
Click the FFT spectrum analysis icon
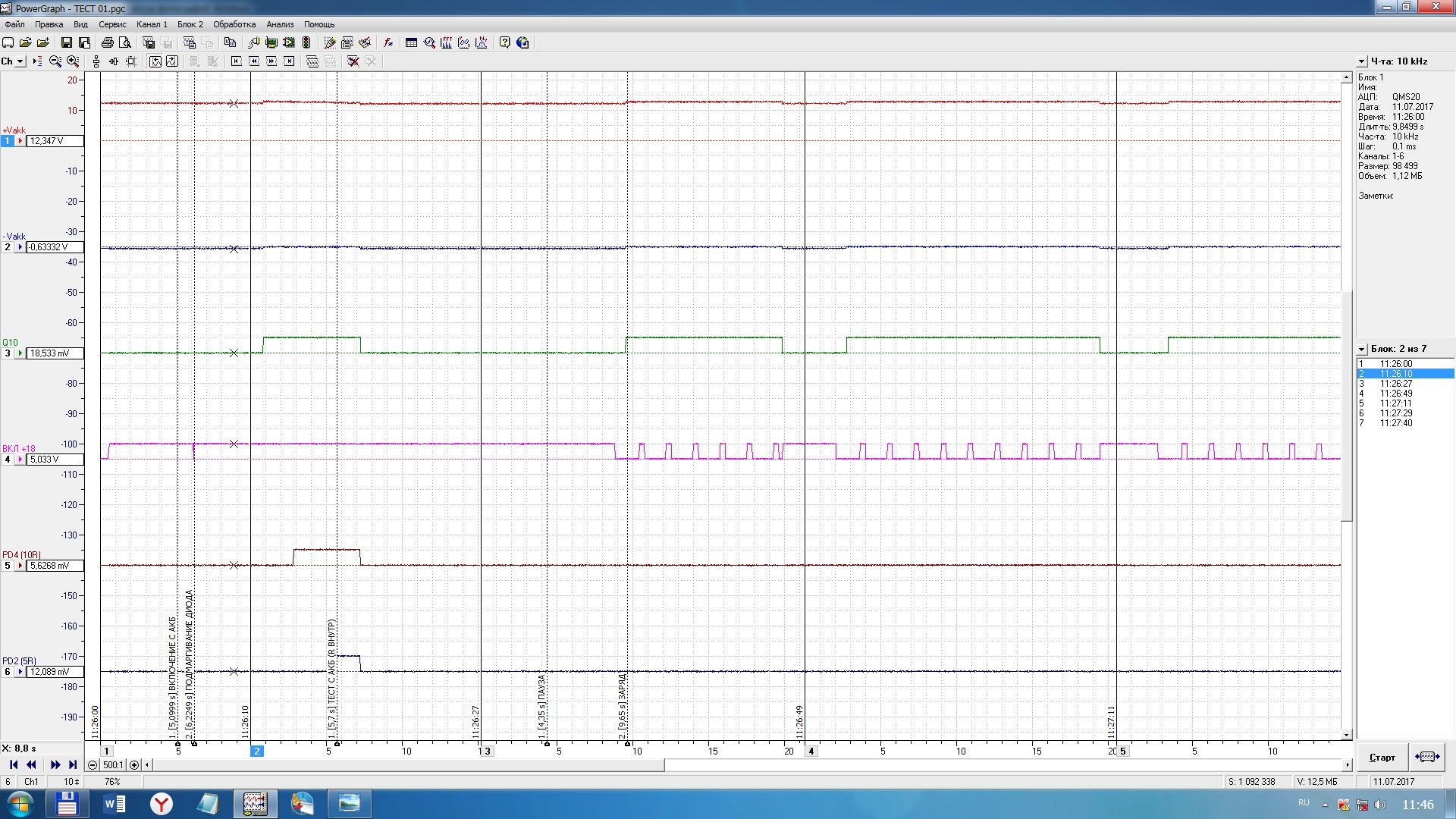pos(446,42)
